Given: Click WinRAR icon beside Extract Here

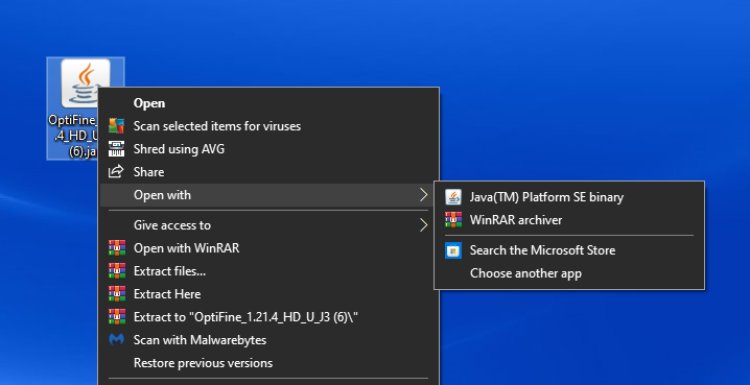Looking at the screenshot, I should click(117, 294).
